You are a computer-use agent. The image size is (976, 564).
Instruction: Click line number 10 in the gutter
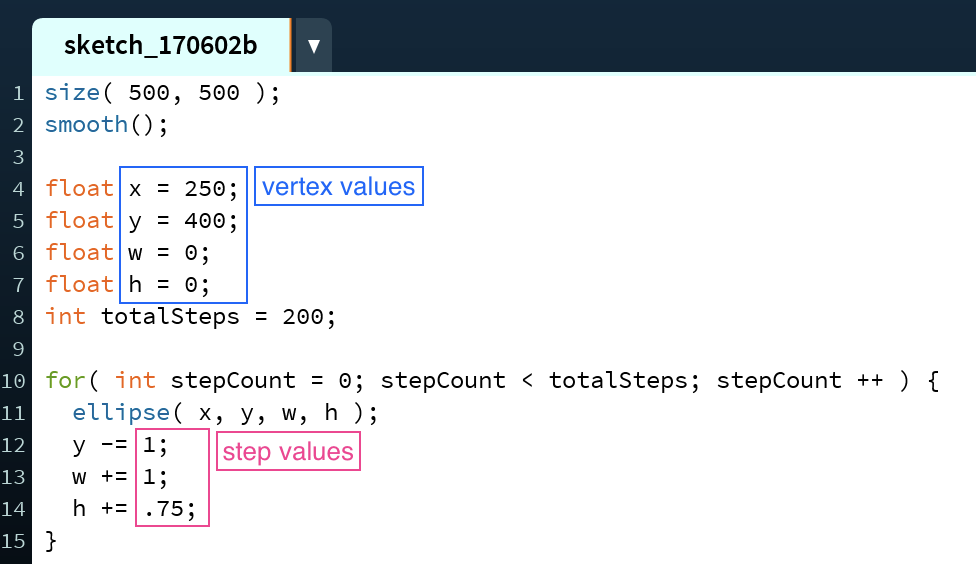pos(13,381)
